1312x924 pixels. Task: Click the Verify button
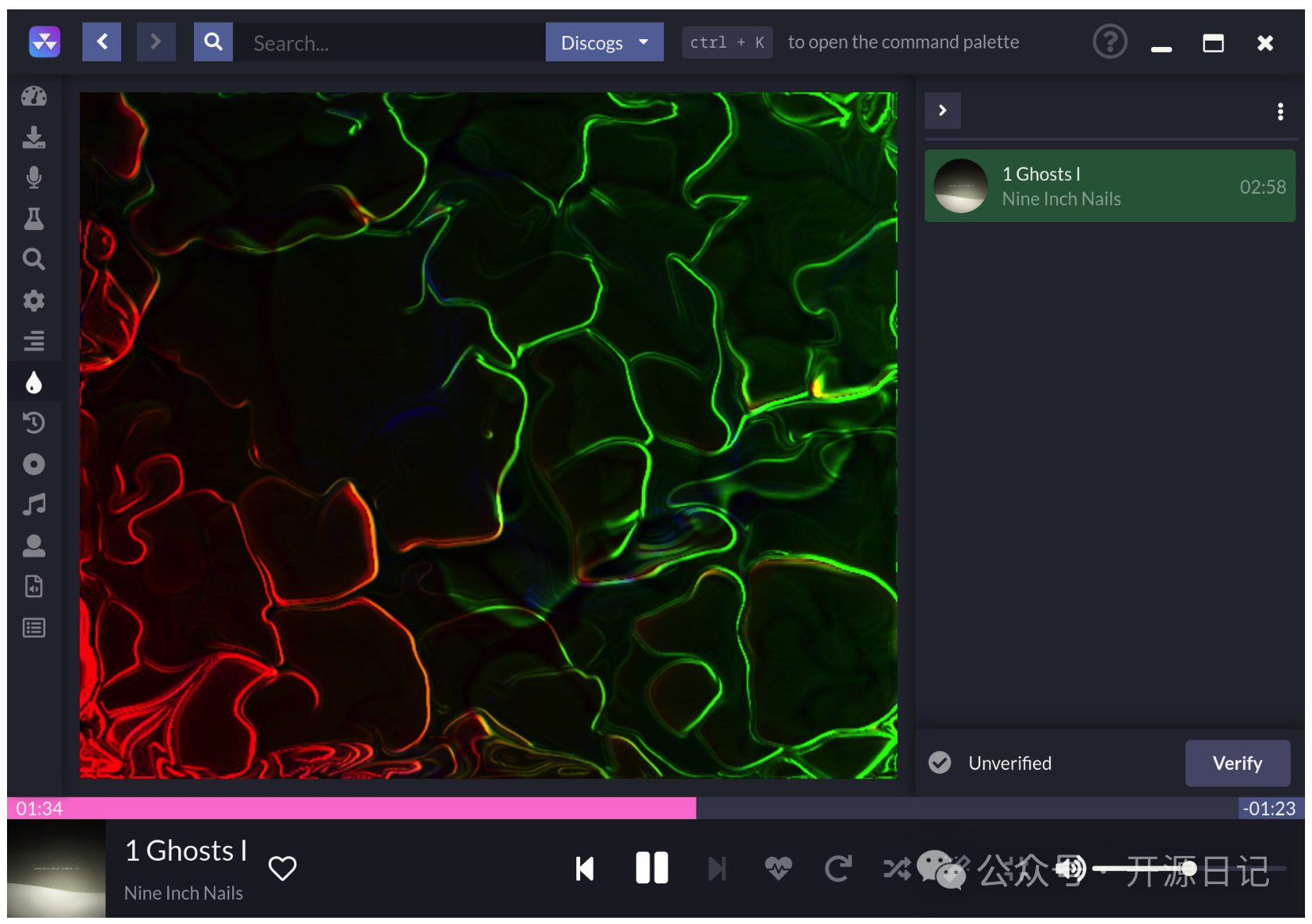click(x=1237, y=763)
